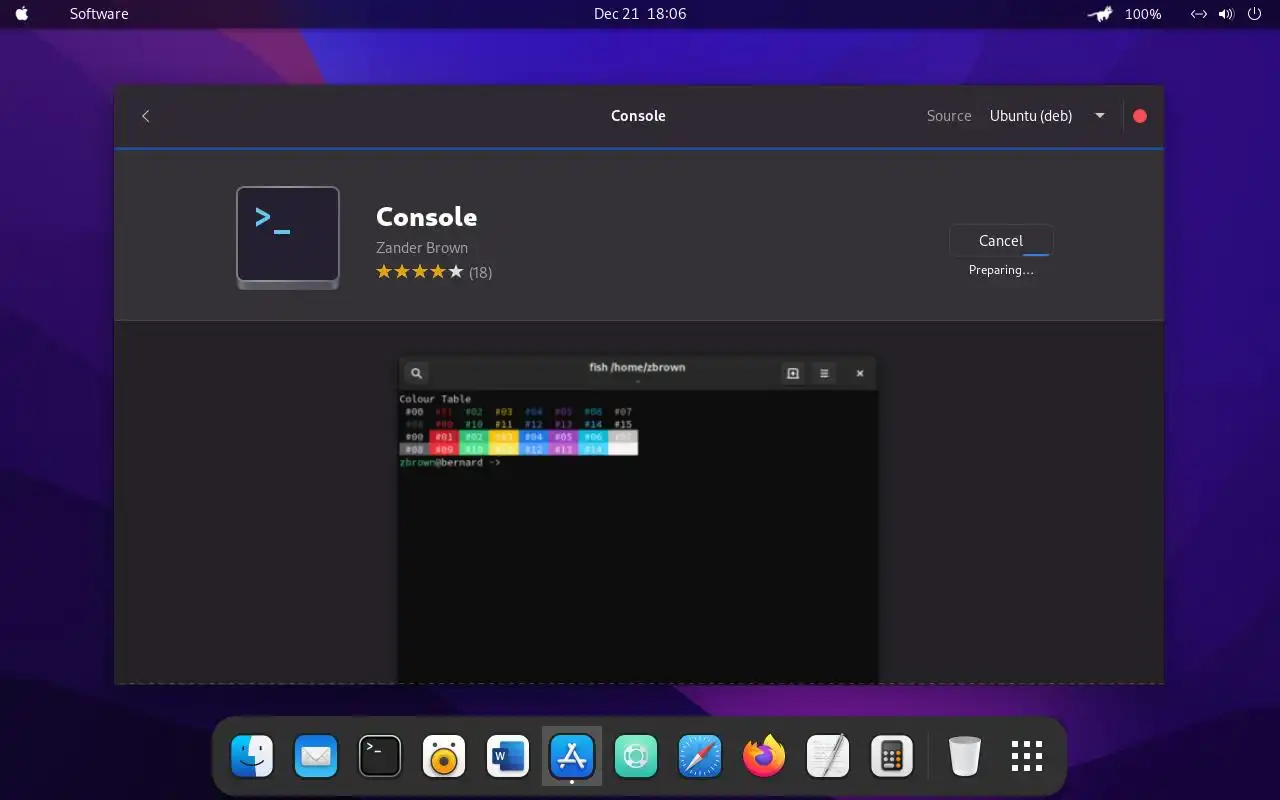Show all applications grid in the dock
This screenshot has width=1280, height=800.
[x=1027, y=757]
